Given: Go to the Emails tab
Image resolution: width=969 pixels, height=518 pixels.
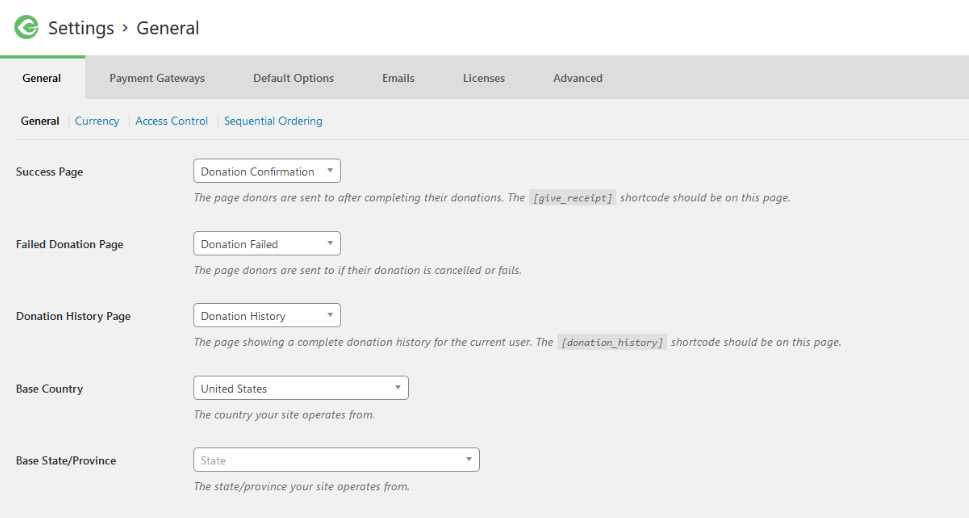Looking at the screenshot, I should coord(398,78).
